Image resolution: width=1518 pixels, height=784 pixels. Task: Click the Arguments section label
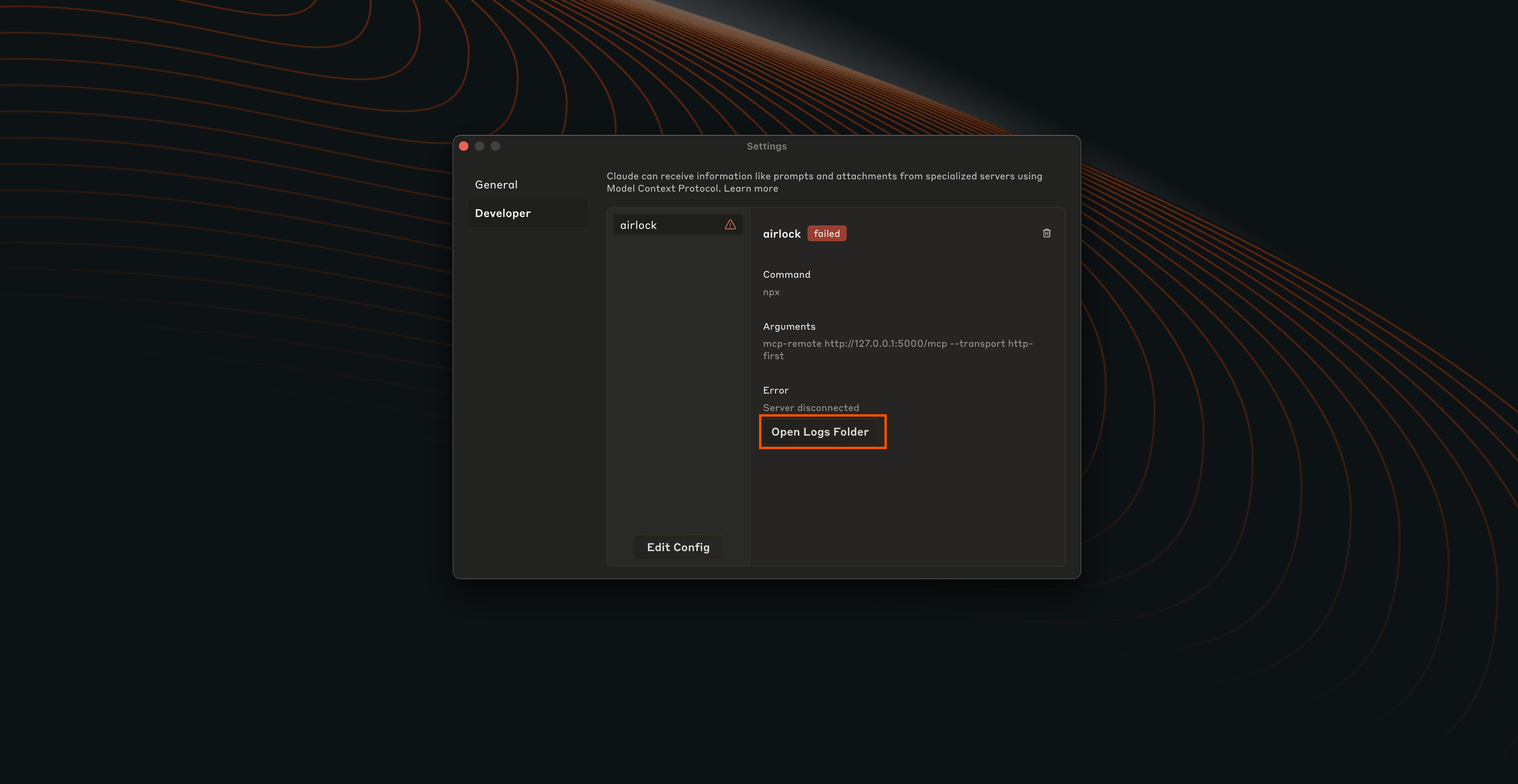click(789, 326)
